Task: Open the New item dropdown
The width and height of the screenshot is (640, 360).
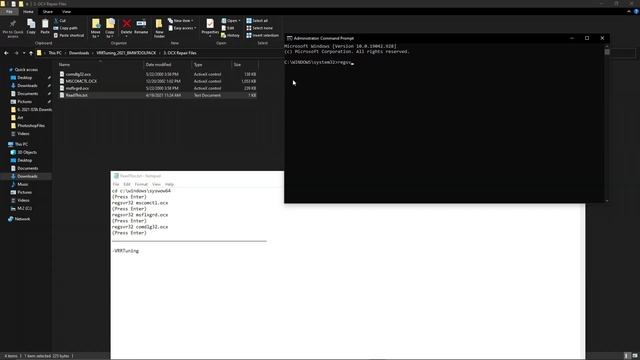Action: pos(181,20)
